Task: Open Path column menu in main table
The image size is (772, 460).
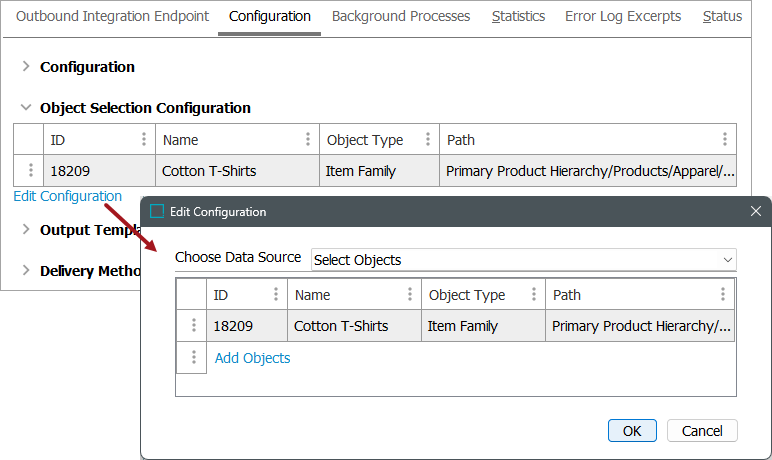Action: click(725, 140)
